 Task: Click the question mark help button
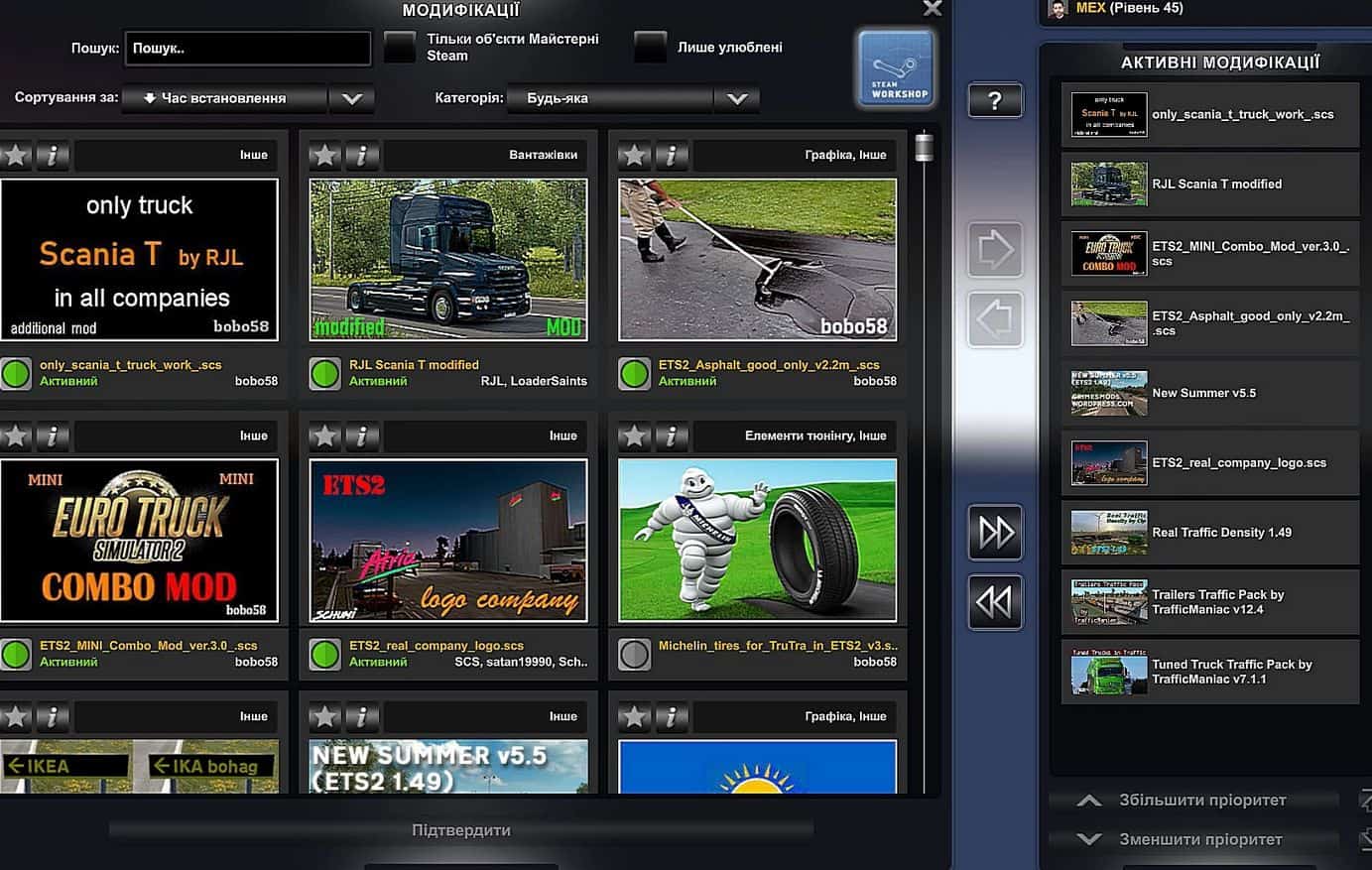pos(995,100)
